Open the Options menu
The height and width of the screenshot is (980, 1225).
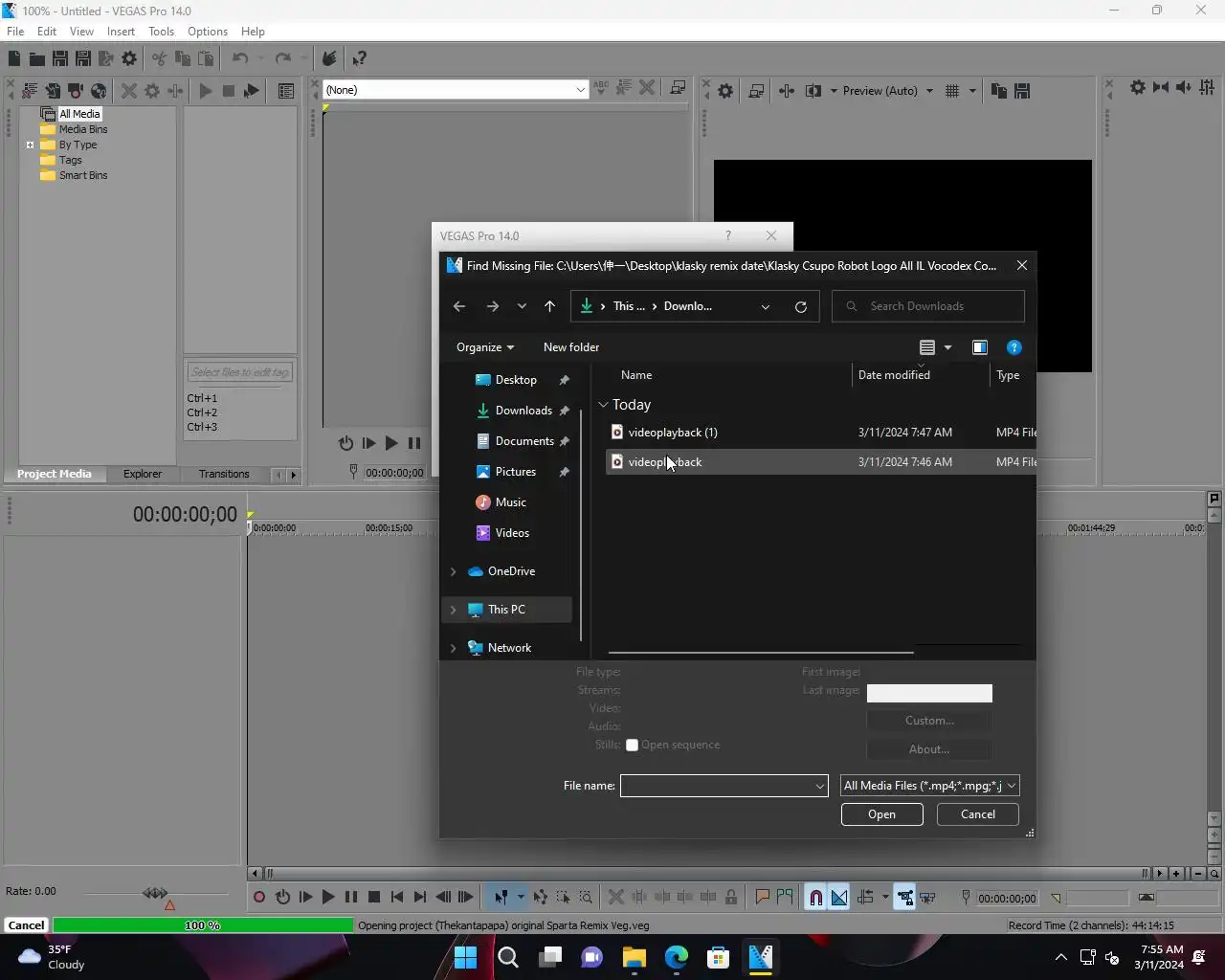(208, 32)
